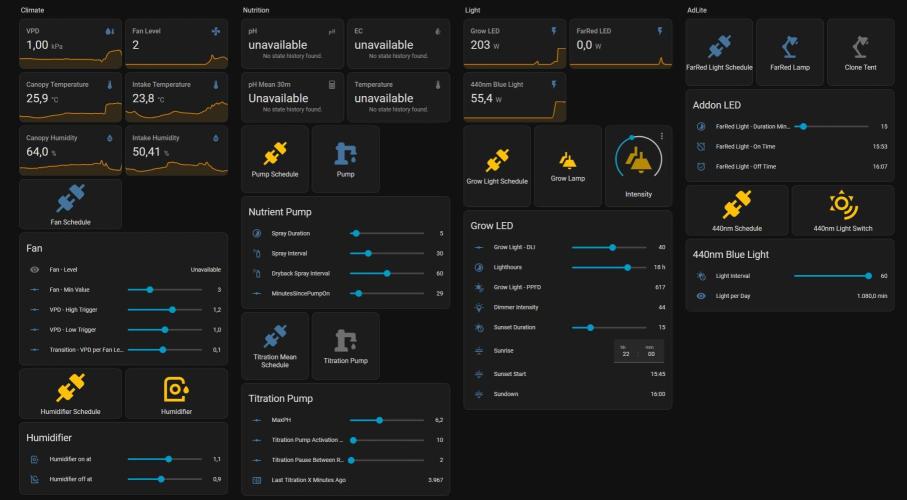The height and width of the screenshot is (500, 907).
Task: Adjust the VPD - High Trigger slider
Action: pyautogui.click(x=165, y=310)
